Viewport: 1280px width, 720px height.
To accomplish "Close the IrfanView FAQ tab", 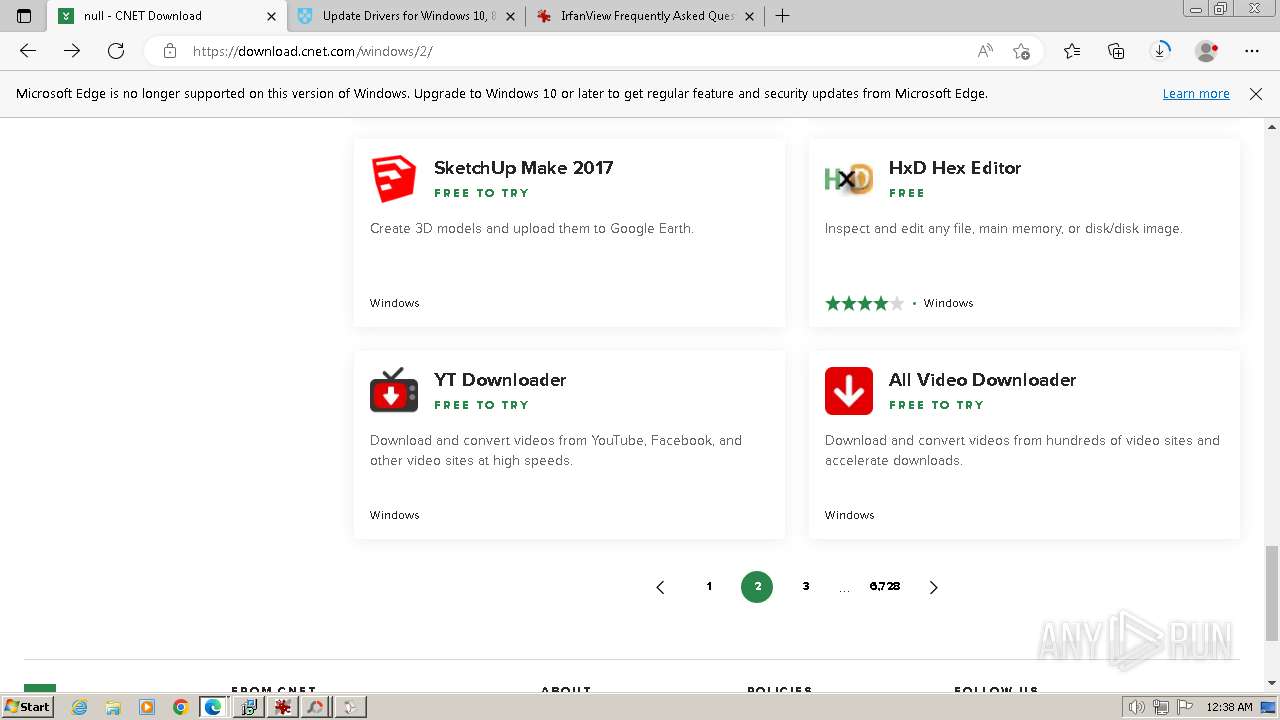I will pyautogui.click(x=749, y=16).
